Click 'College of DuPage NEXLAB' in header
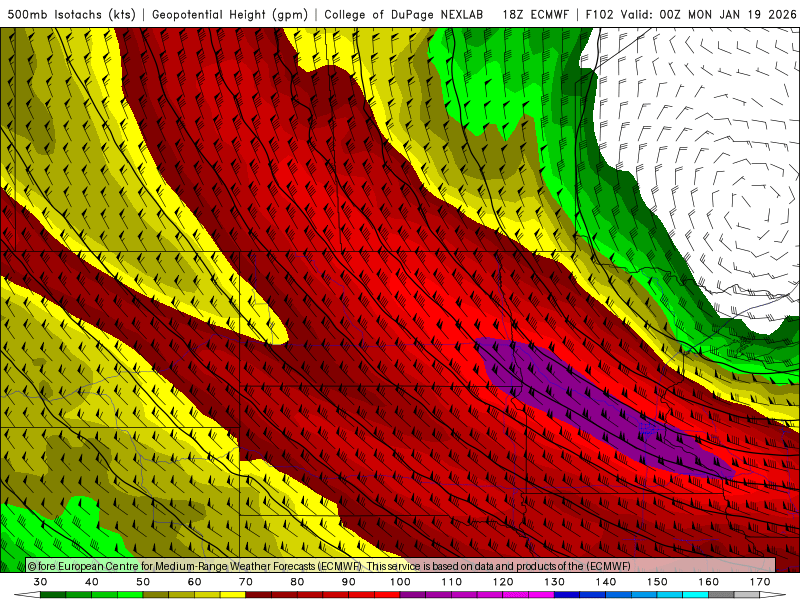Screen dimensions: 800x600 [x=404, y=14]
